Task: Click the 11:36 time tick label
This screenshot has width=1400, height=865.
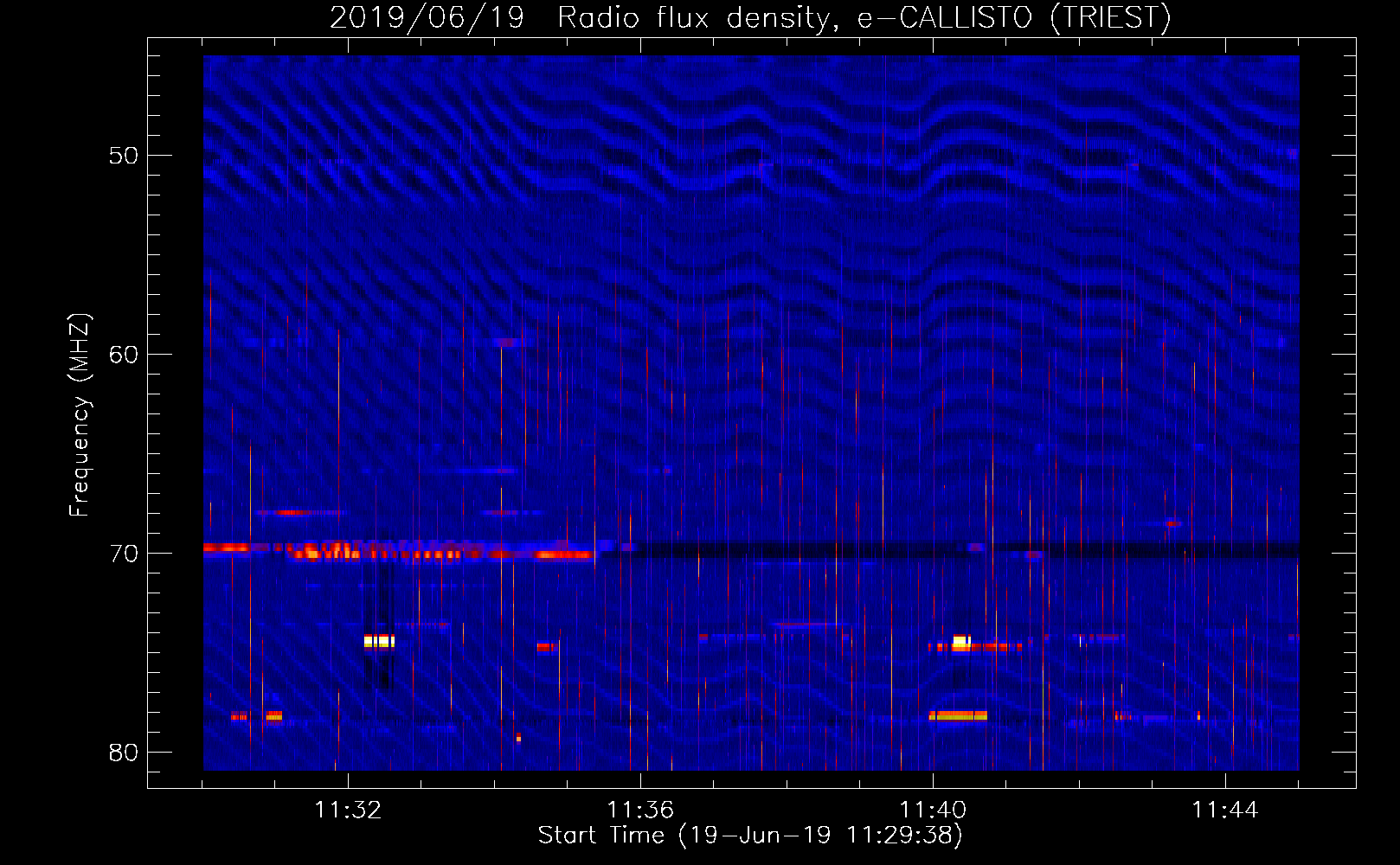Action: 640,810
